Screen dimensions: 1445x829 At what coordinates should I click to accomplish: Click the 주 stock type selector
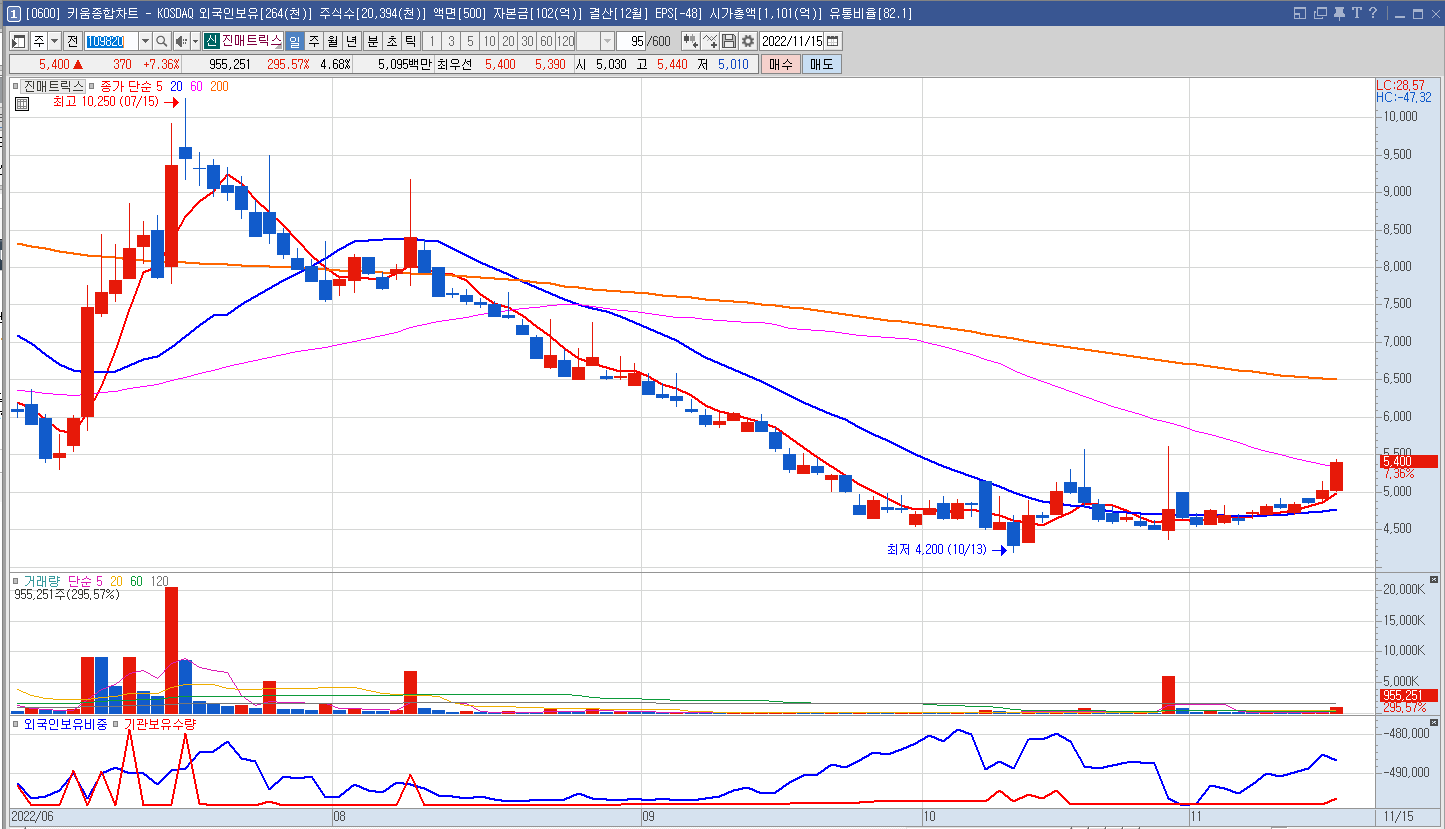[x=39, y=41]
